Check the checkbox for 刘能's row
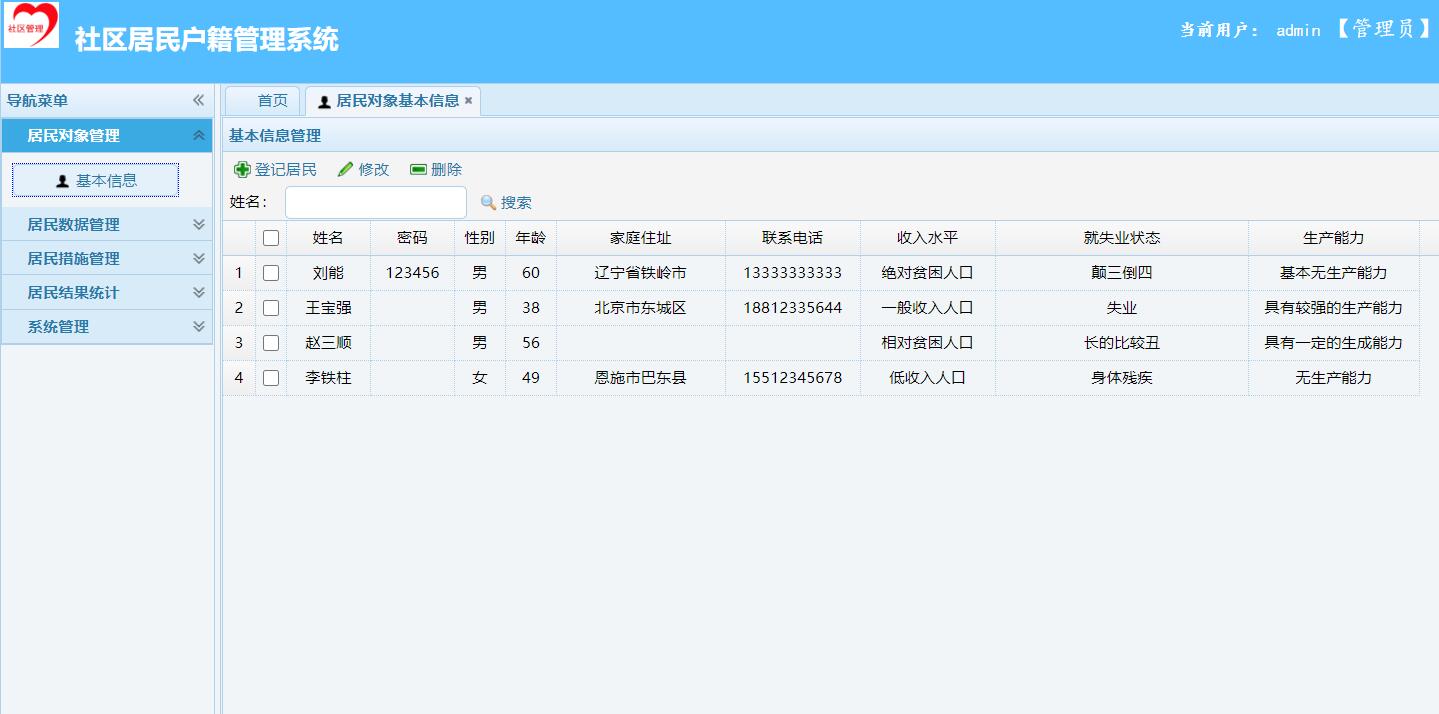The width and height of the screenshot is (1439, 714). click(x=271, y=272)
